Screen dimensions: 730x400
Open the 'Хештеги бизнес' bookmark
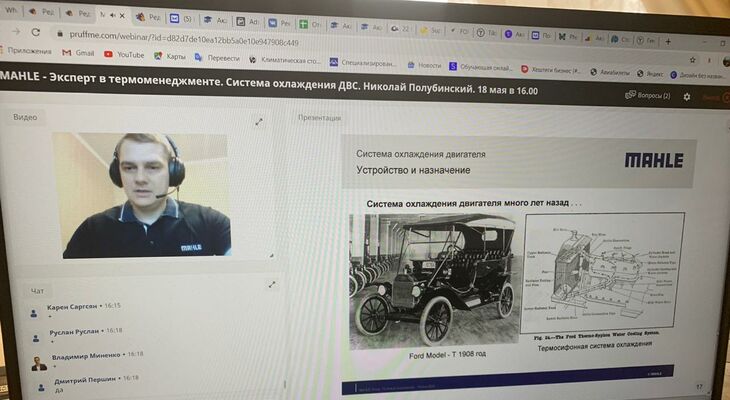coord(551,70)
